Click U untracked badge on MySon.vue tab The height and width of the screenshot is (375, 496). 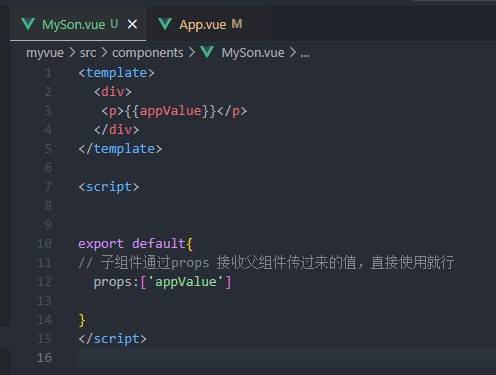click(x=114, y=24)
